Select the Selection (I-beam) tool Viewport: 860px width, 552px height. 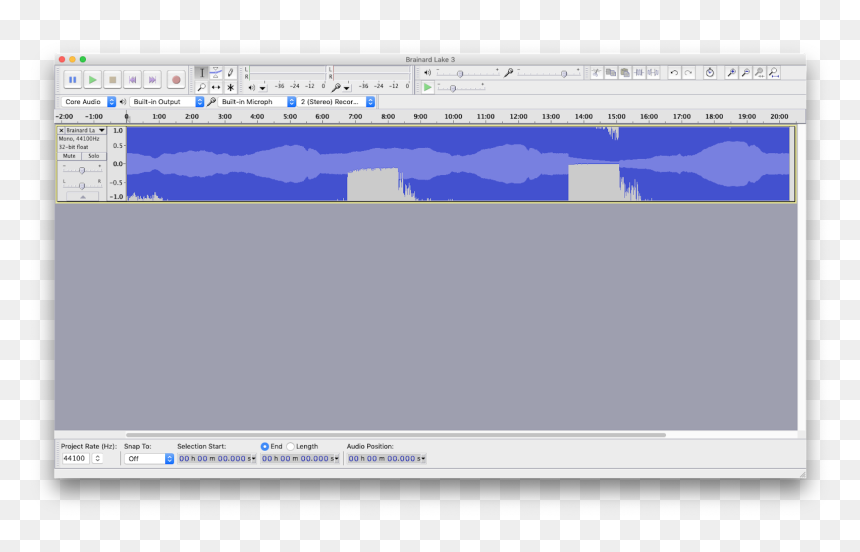[201, 72]
